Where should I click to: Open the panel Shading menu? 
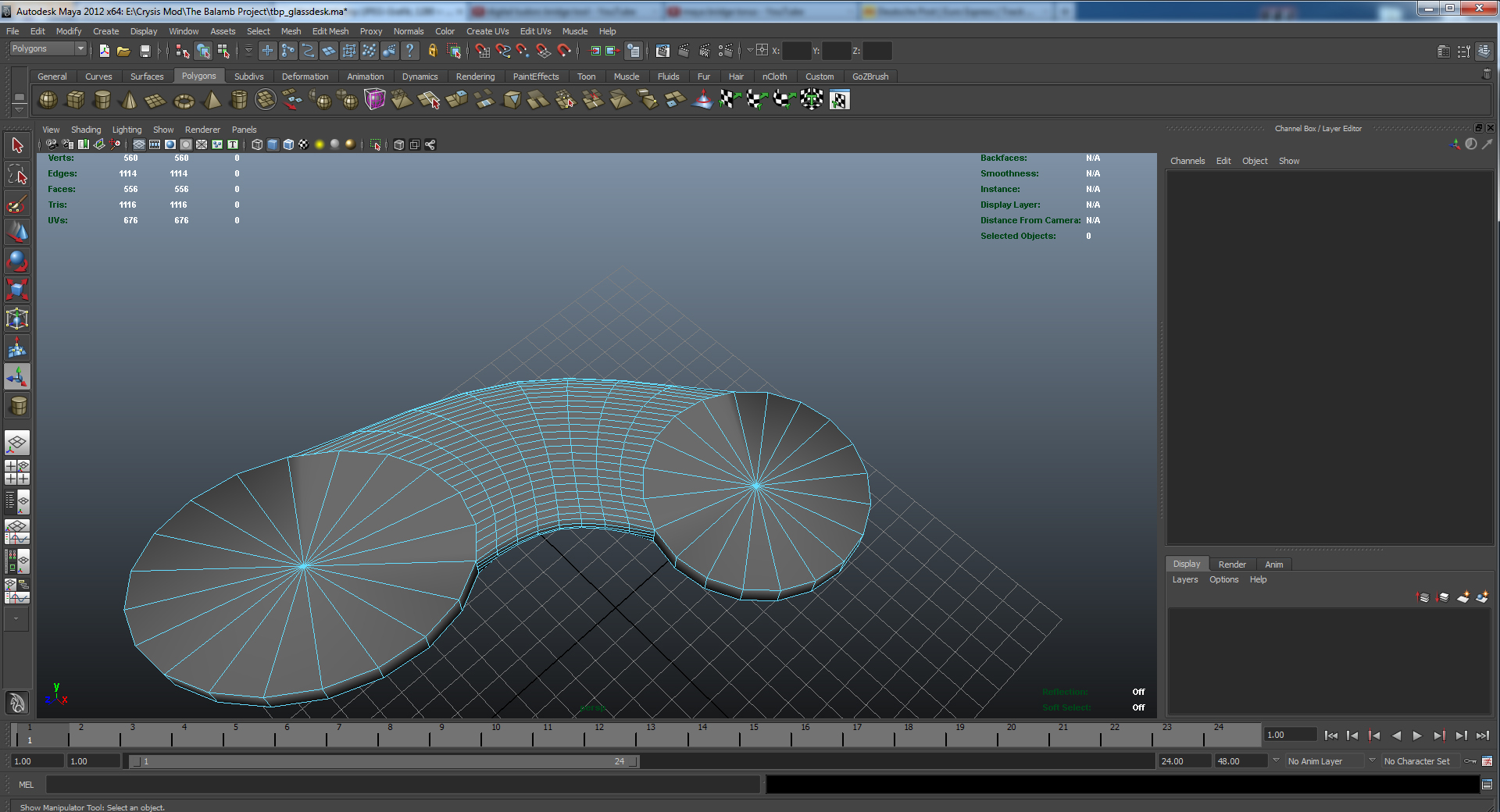[86, 130]
